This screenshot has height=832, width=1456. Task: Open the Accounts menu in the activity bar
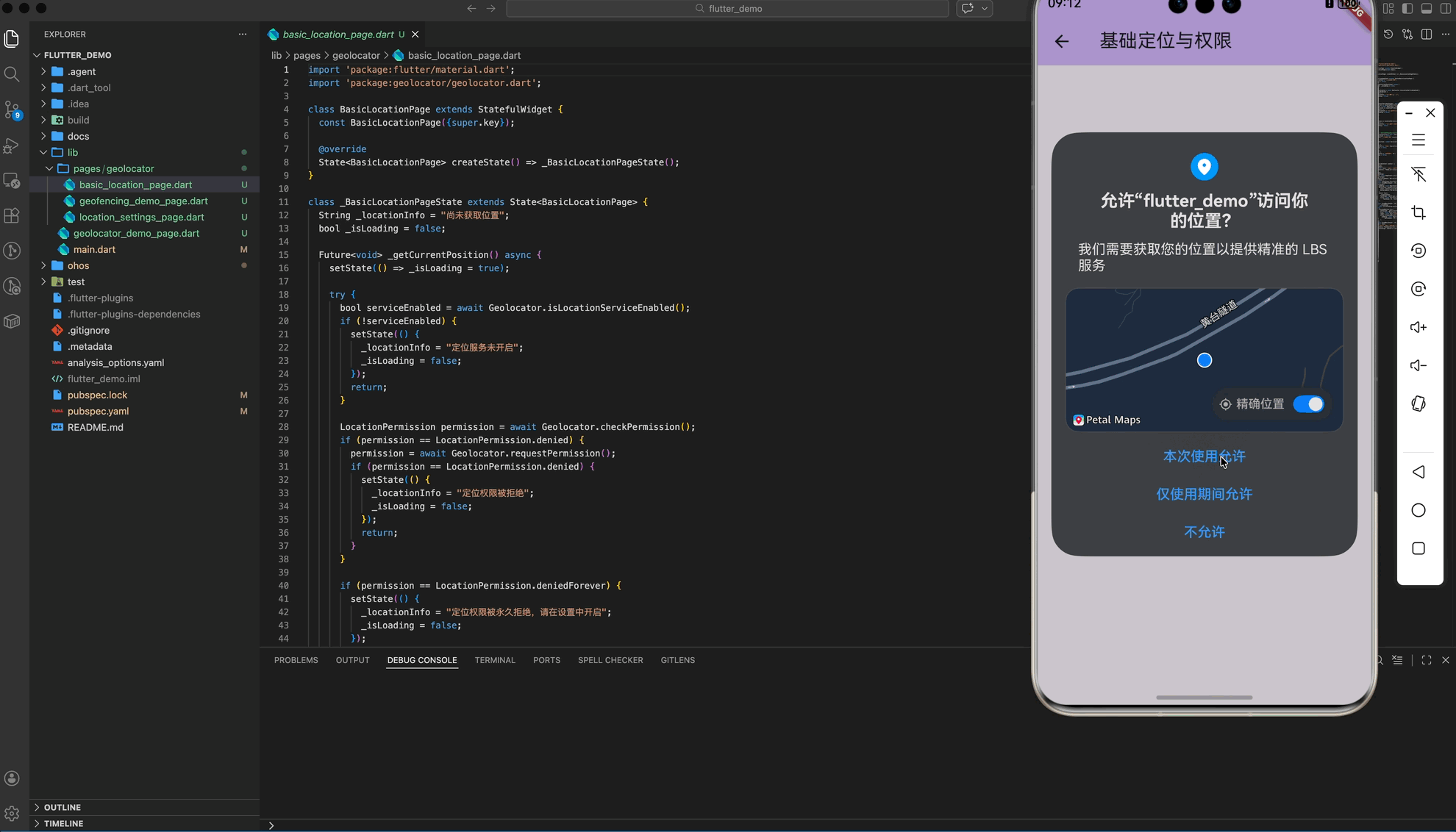click(12, 778)
